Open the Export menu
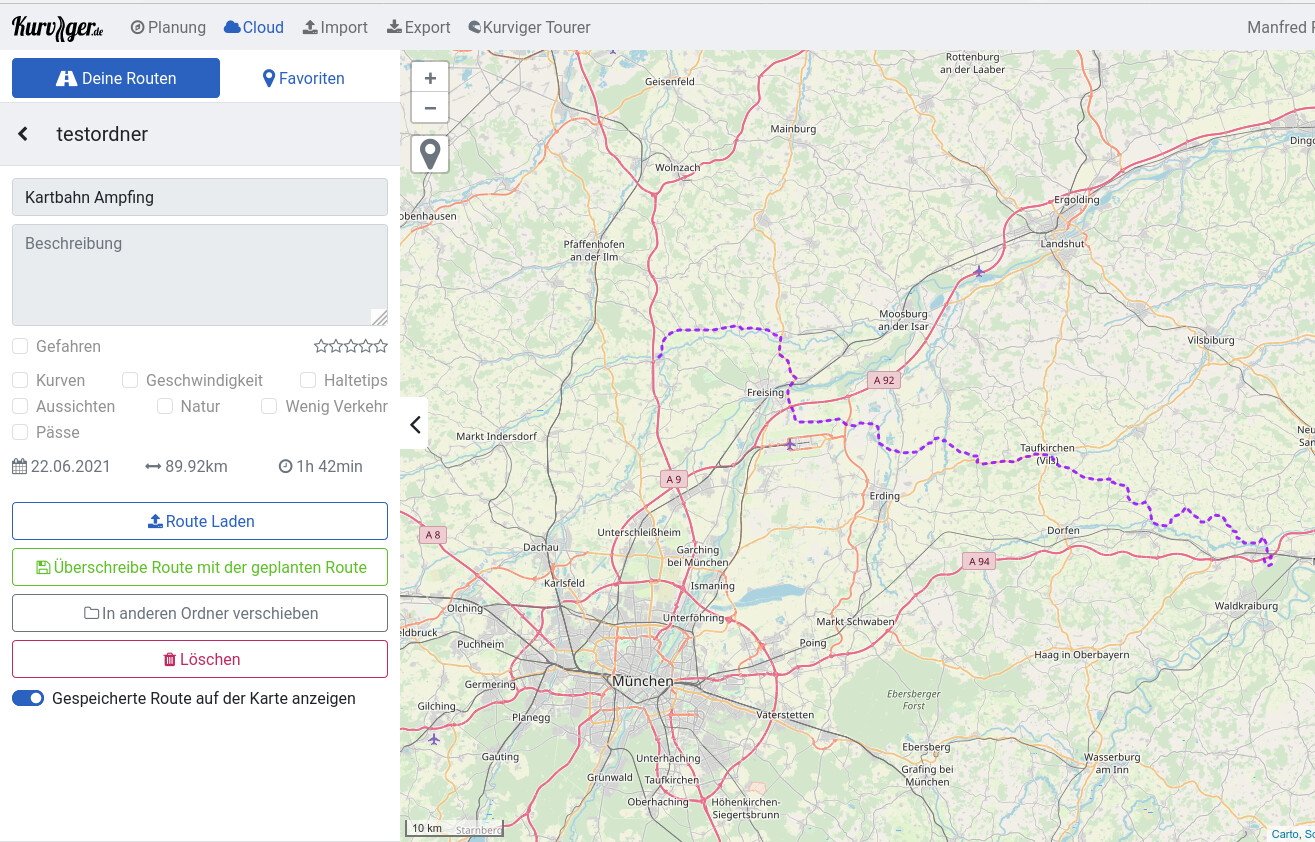This screenshot has height=842, width=1315. pyautogui.click(x=418, y=28)
